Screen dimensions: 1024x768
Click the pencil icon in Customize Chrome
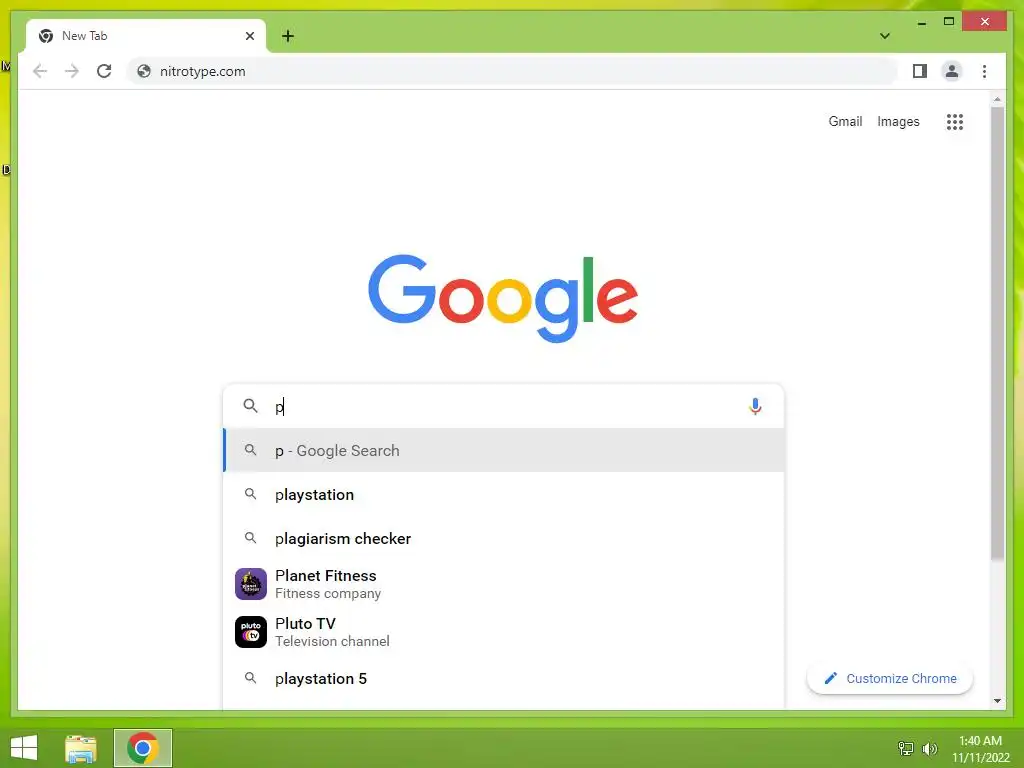point(830,679)
